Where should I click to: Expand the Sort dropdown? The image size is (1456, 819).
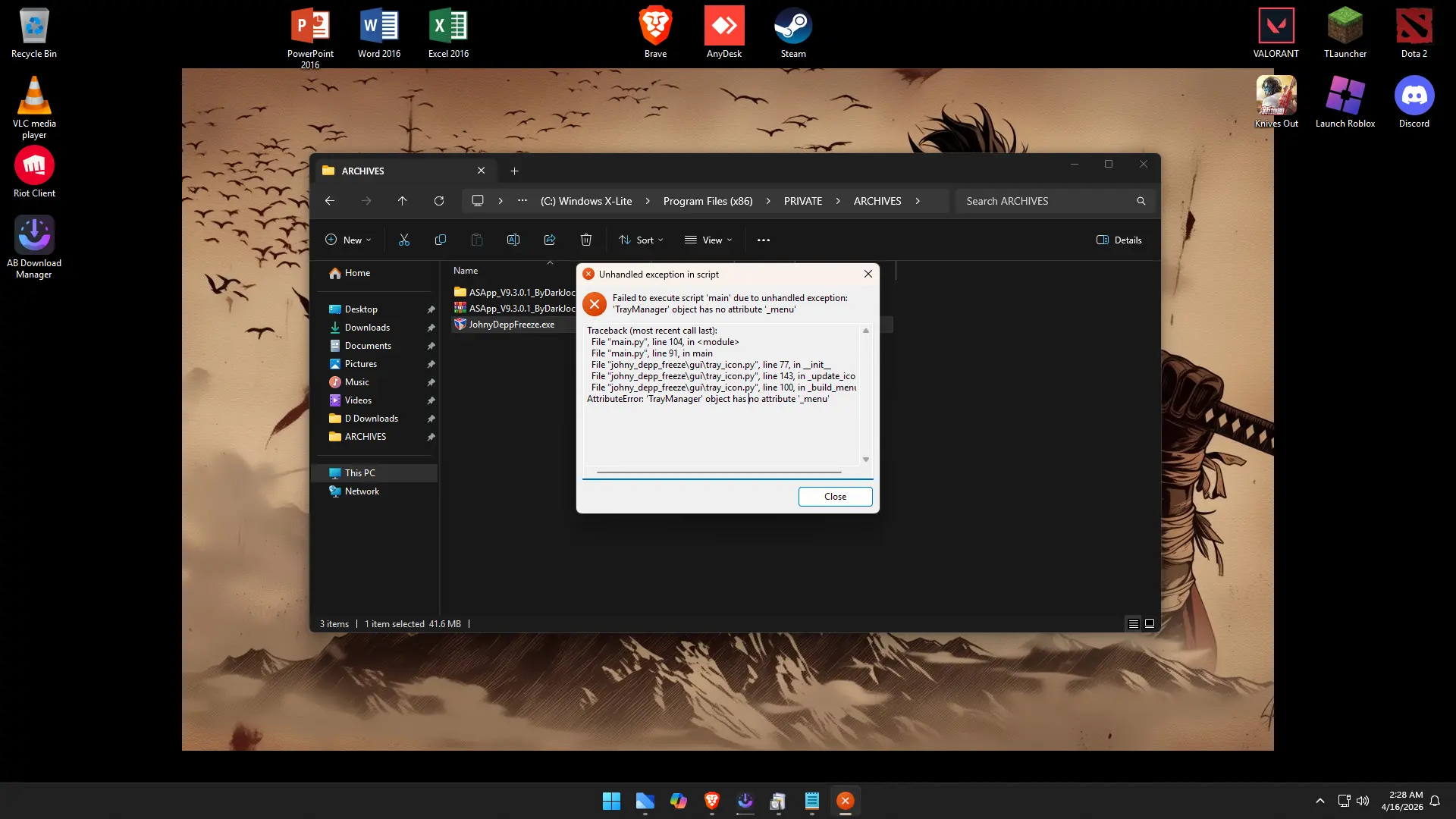click(641, 240)
